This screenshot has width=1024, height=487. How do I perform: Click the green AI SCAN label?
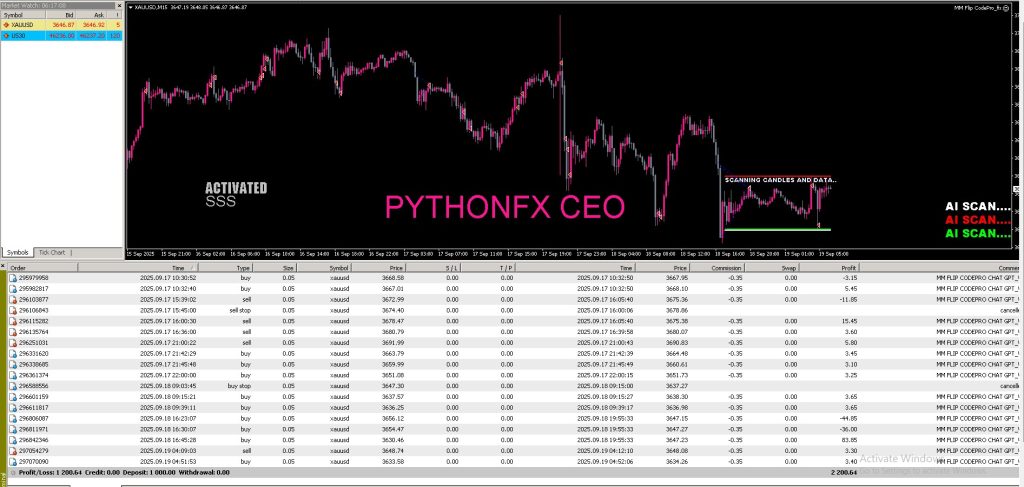click(x=978, y=233)
